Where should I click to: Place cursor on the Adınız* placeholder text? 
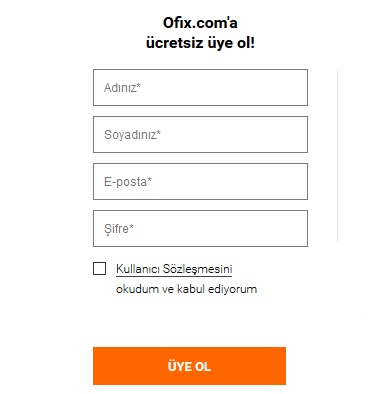(122, 88)
